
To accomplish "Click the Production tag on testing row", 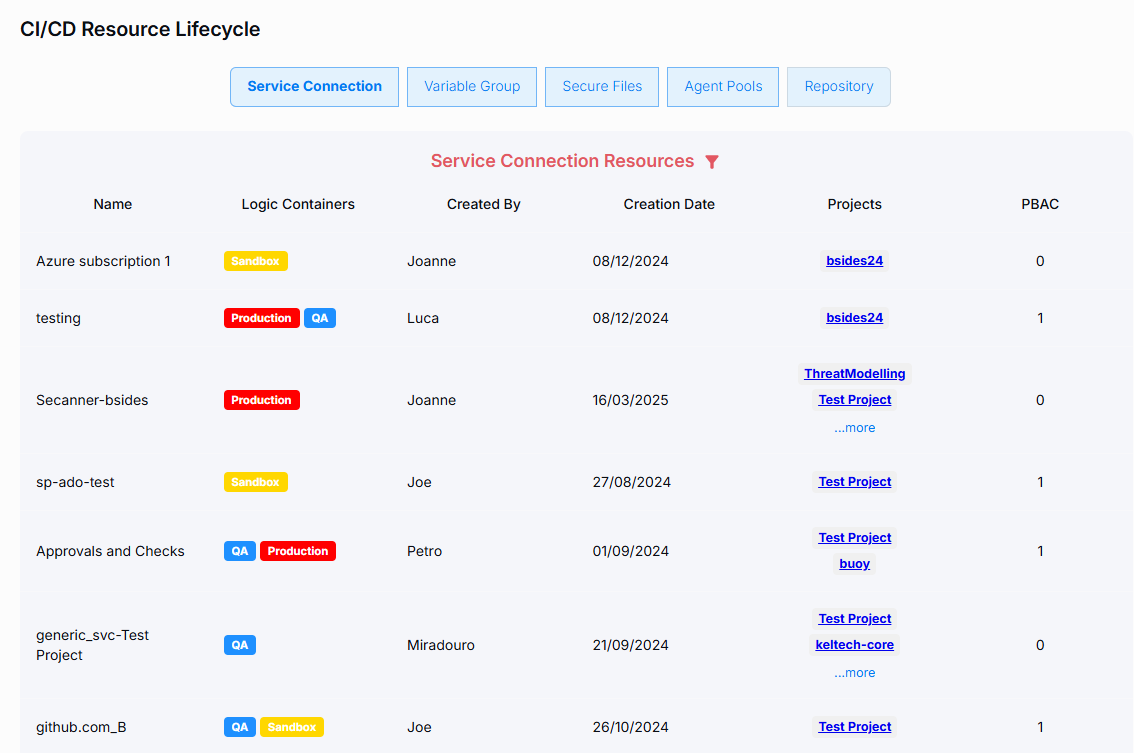I will tap(261, 318).
